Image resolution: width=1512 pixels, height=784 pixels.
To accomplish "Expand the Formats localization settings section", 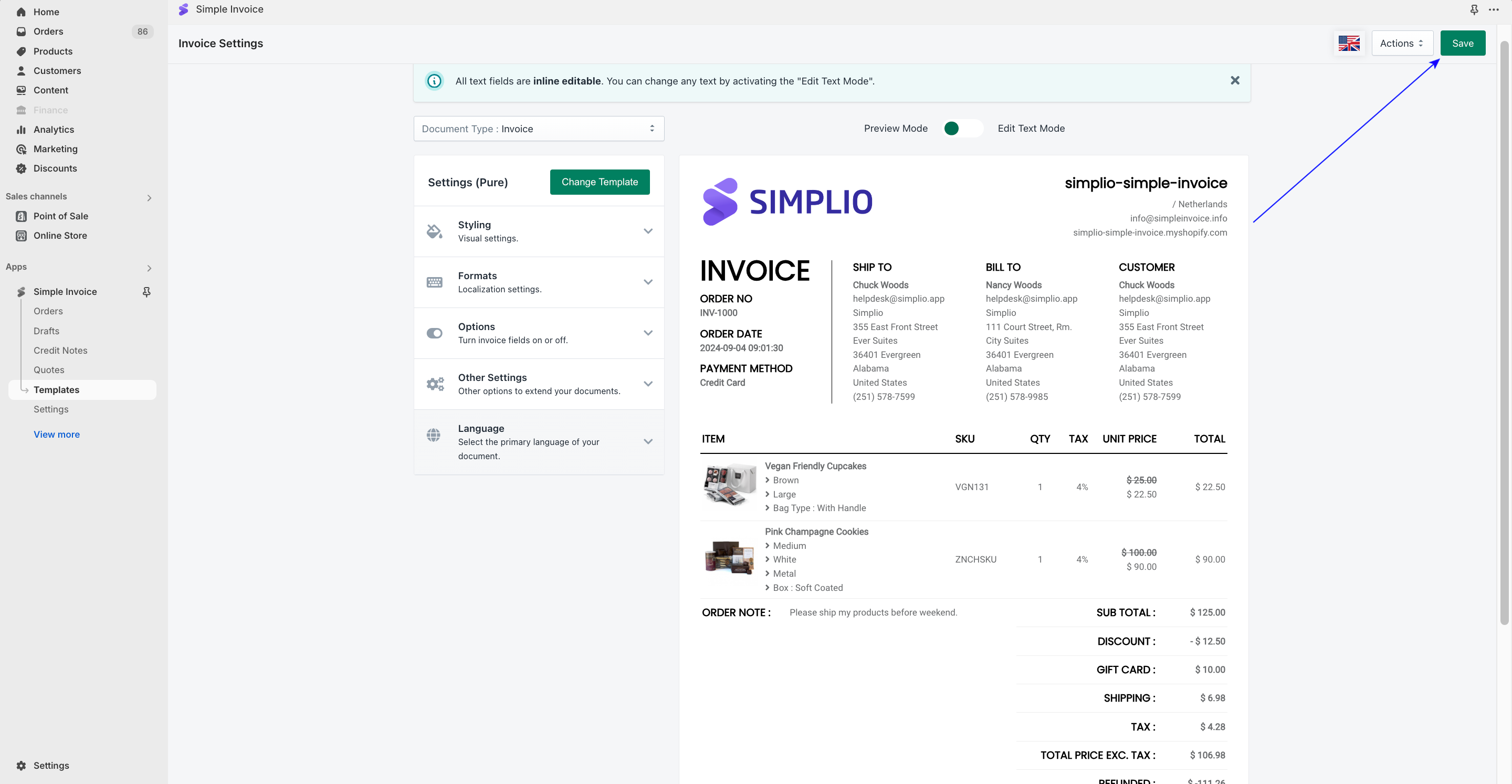I will coord(648,282).
